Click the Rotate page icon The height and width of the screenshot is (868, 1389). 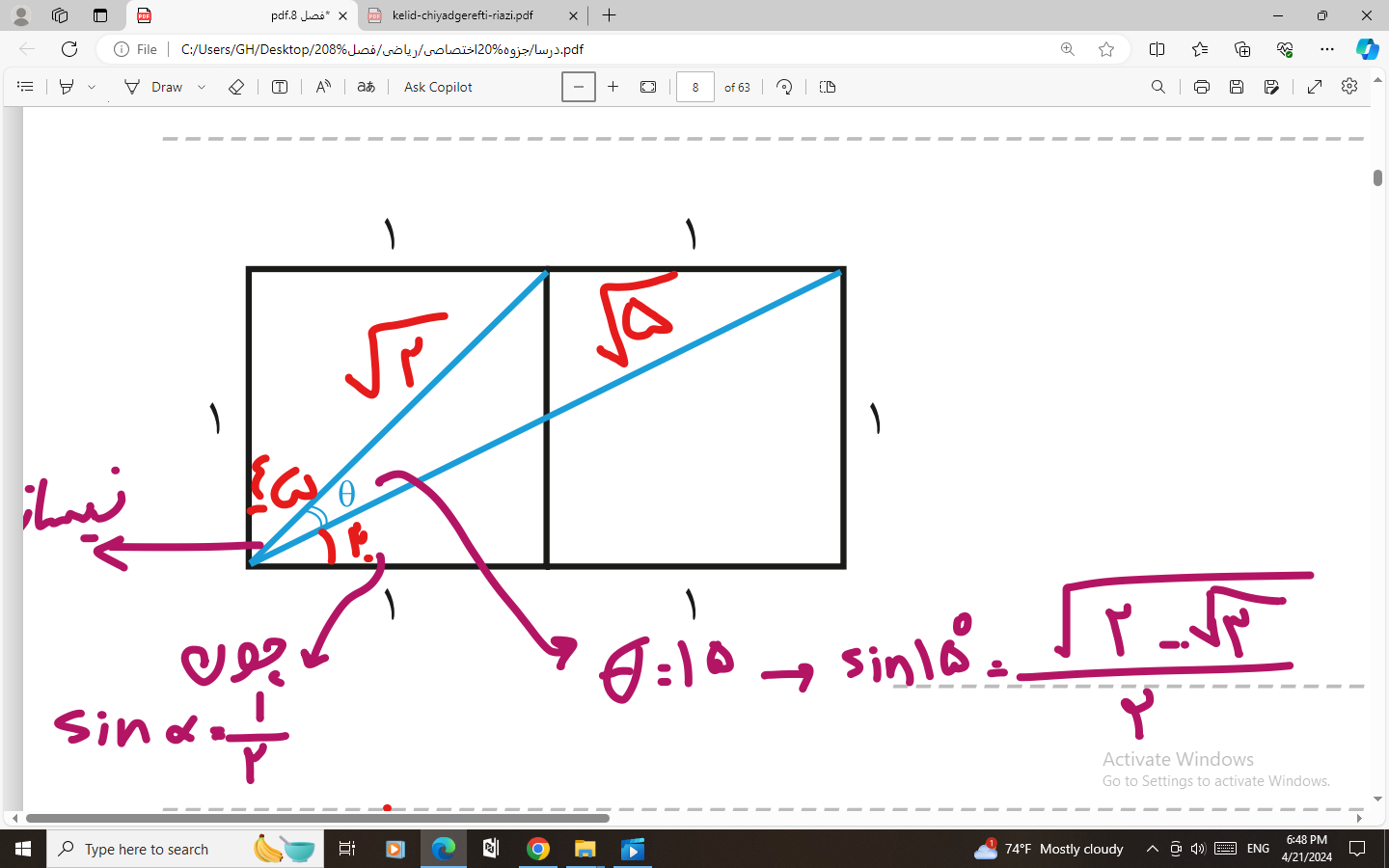(x=784, y=87)
